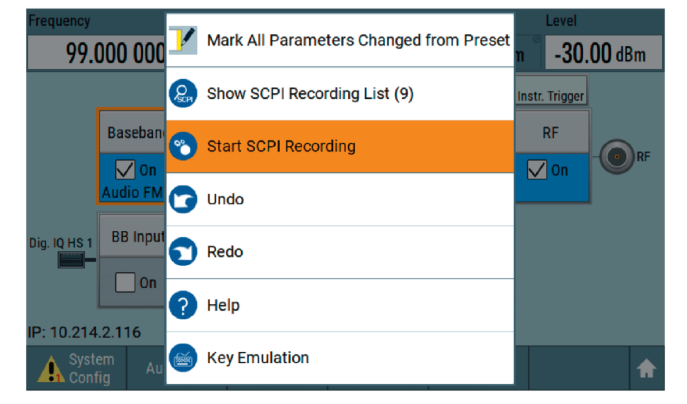Open Show SCPI Recording List (9)

point(310,93)
